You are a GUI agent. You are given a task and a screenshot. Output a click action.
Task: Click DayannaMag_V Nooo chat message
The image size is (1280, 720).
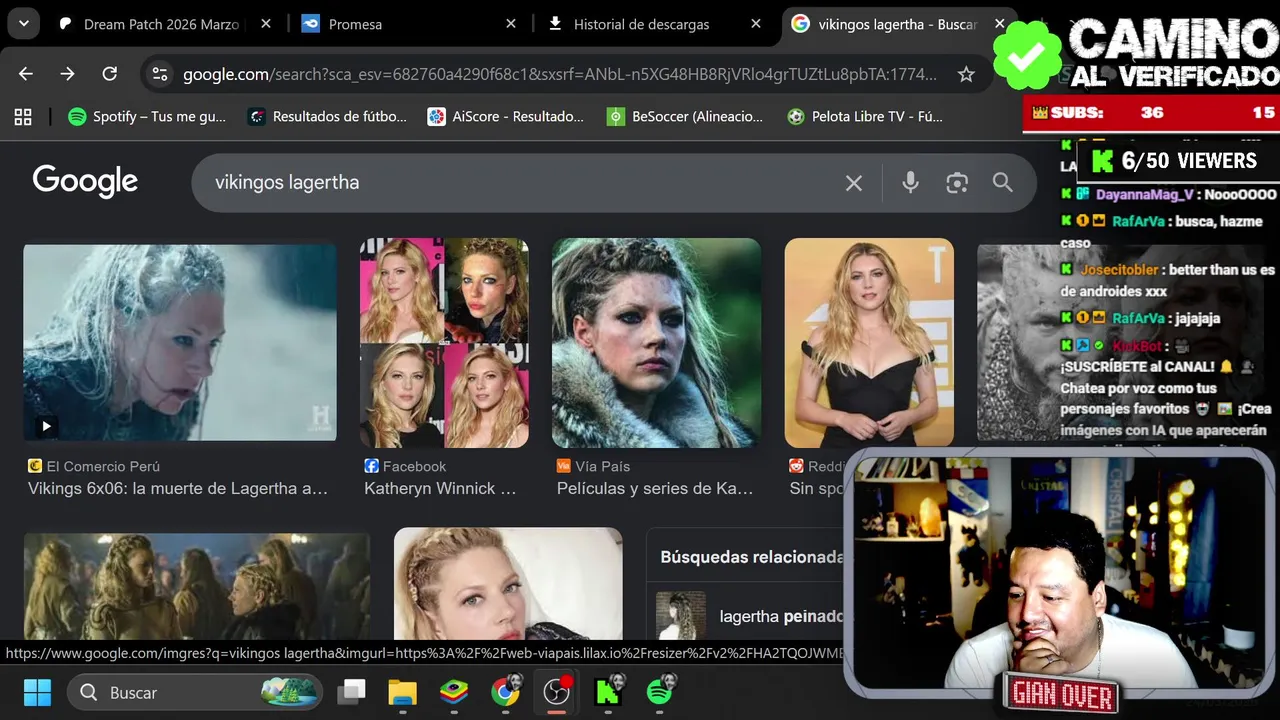coord(1169,195)
